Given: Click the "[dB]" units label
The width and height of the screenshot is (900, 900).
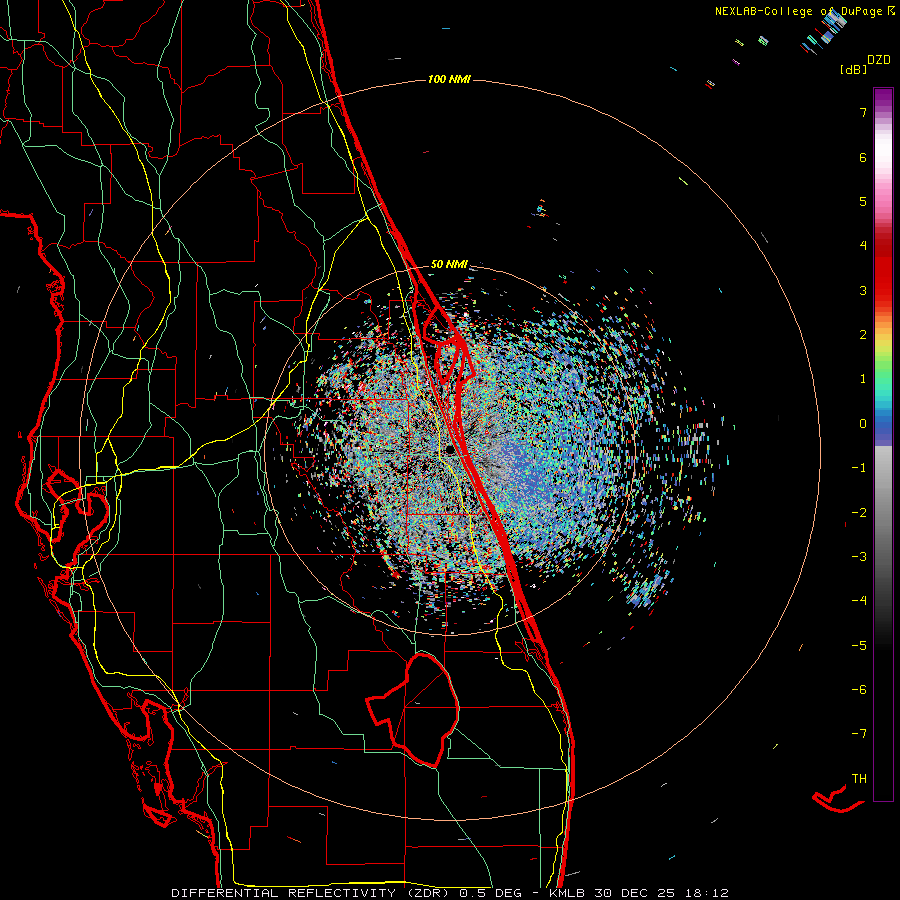Looking at the screenshot, I should click(x=854, y=69).
